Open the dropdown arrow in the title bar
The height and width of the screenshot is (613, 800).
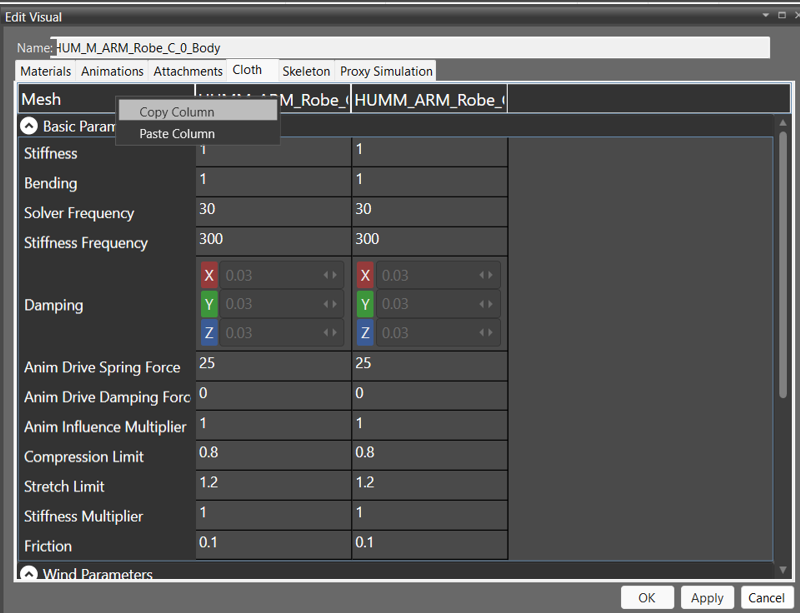click(764, 15)
